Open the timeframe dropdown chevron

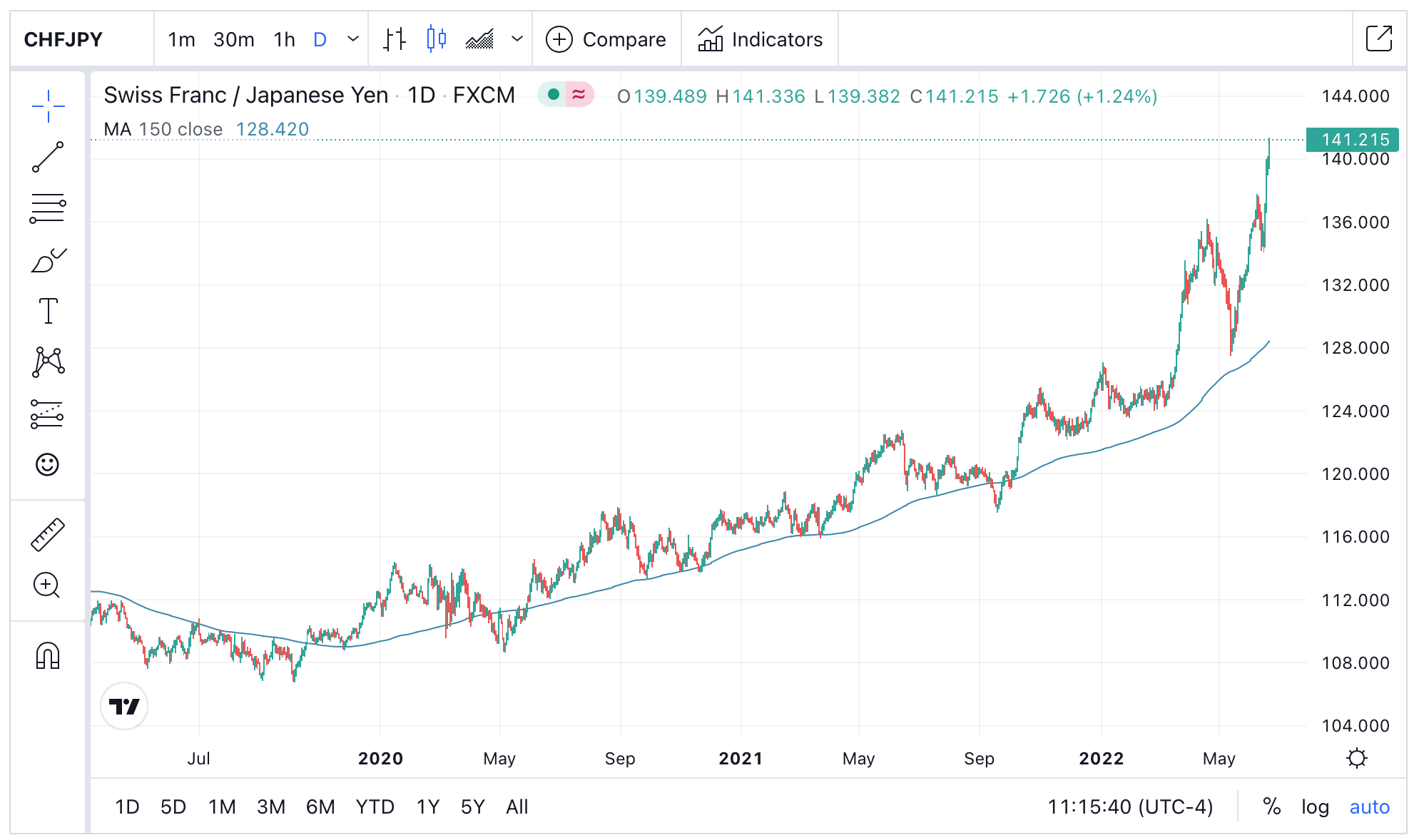click(351, 39)
